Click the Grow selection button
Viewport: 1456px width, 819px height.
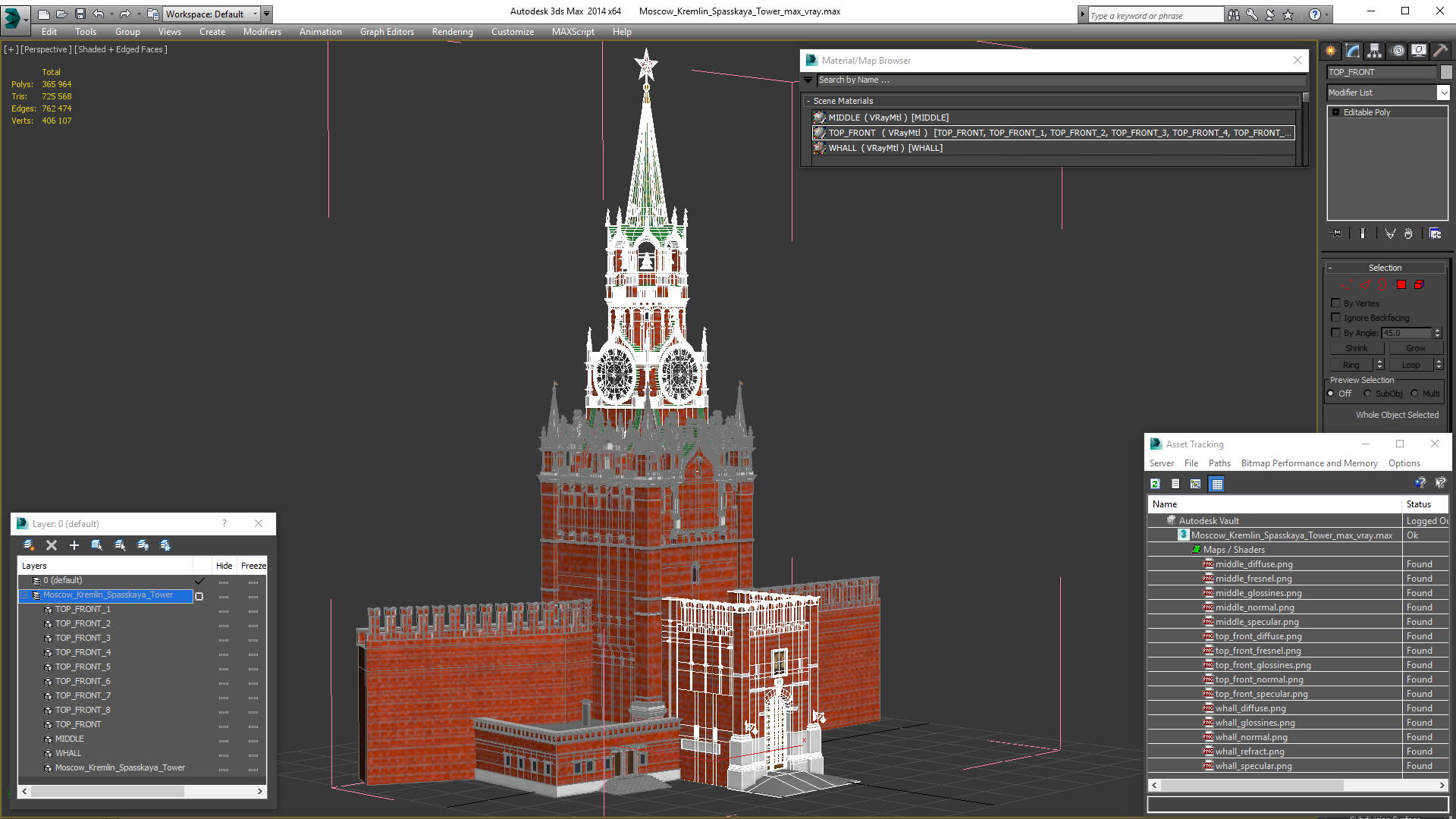coord(1416,348)
